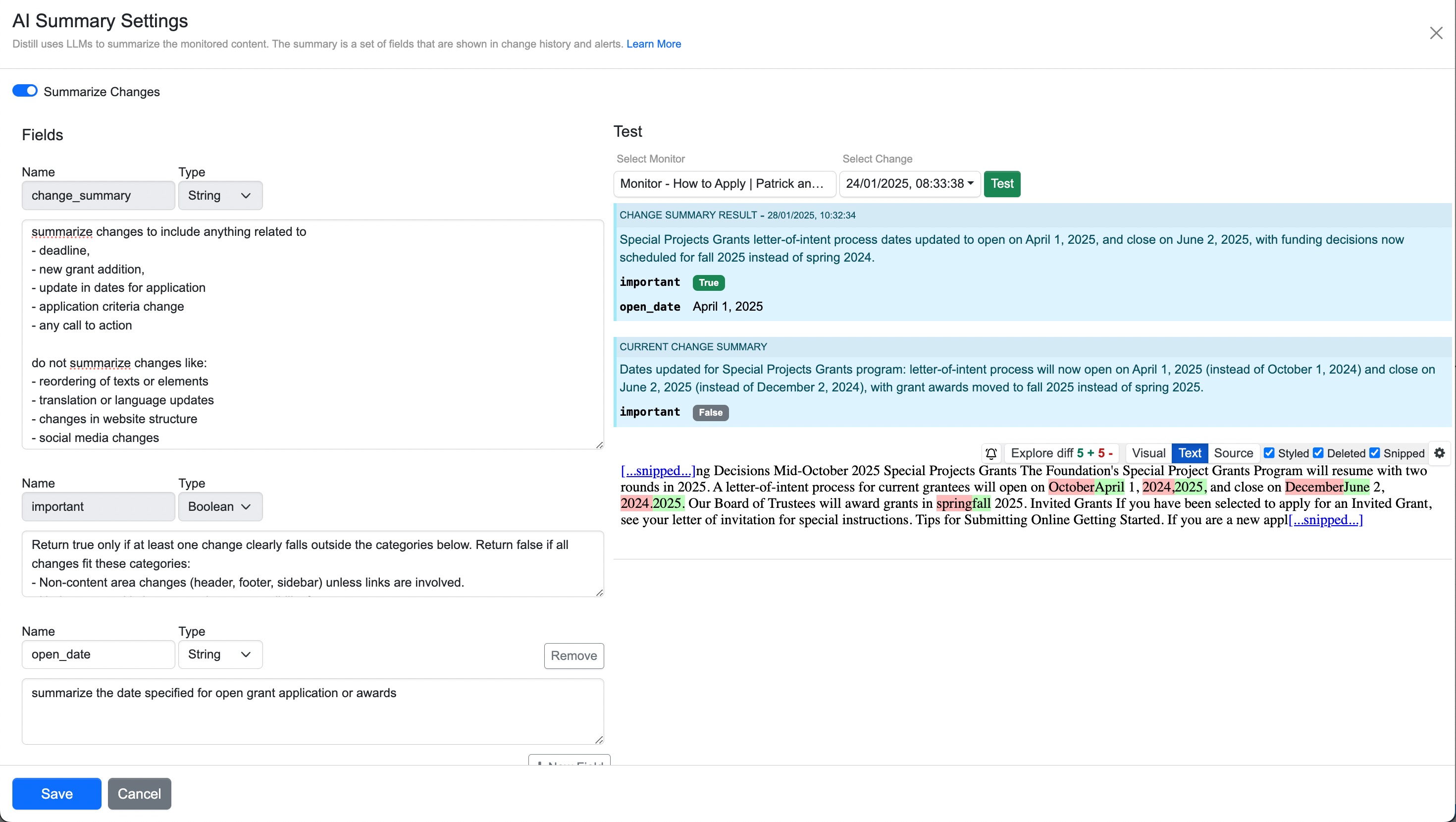Click the open_date prompt input field
This screenshot has width=1456, height=822.
click(x=313, y=711)
